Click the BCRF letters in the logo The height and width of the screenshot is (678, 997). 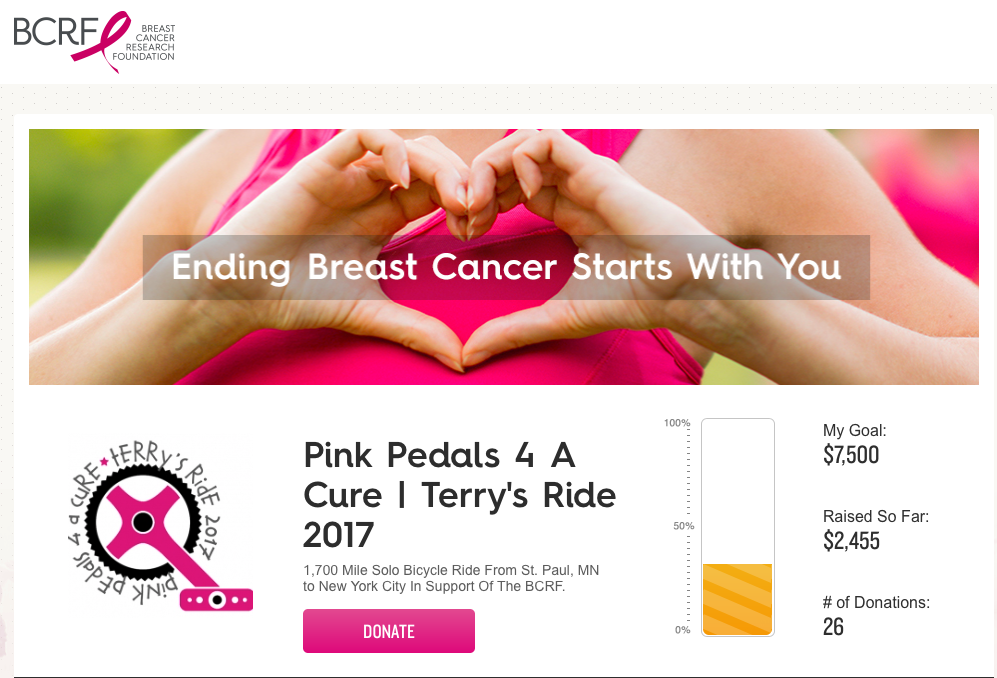click(50, 33)
